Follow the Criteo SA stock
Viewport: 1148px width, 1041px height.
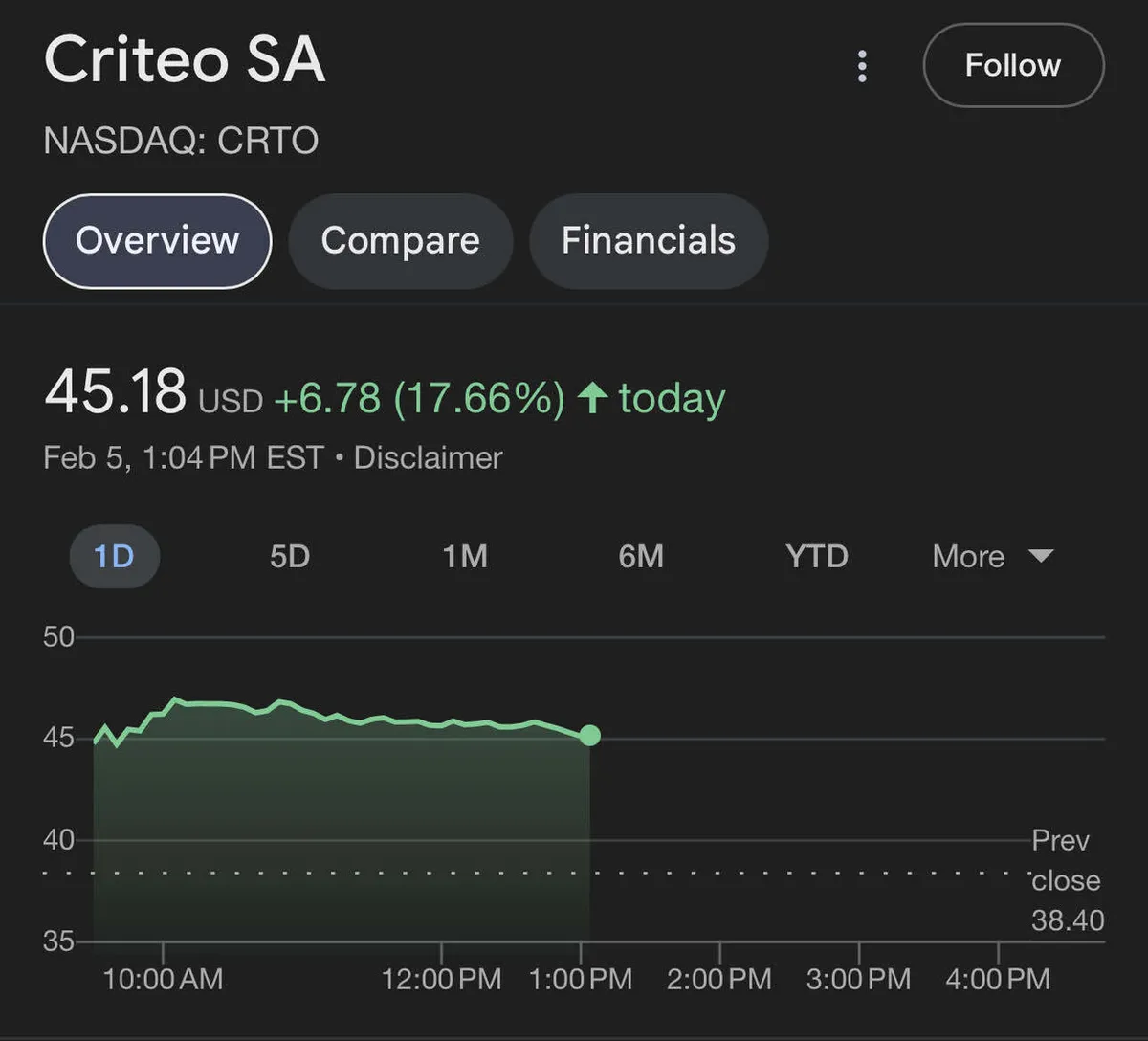tap(1013, 65)
